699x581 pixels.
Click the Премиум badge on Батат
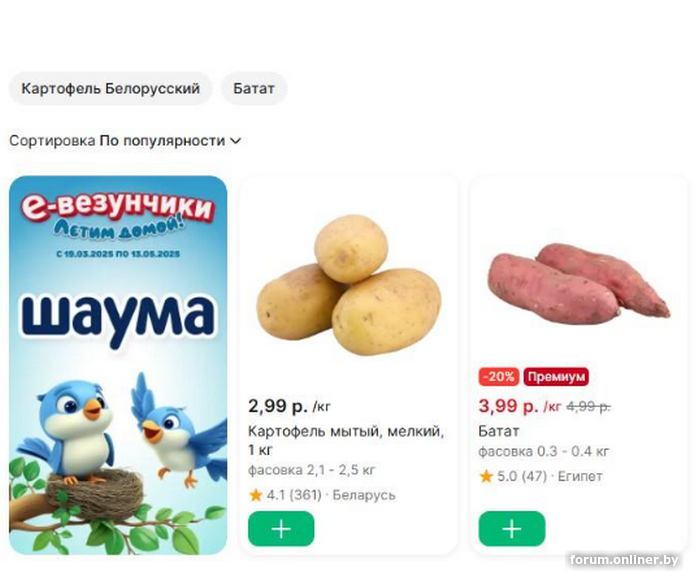556,377
